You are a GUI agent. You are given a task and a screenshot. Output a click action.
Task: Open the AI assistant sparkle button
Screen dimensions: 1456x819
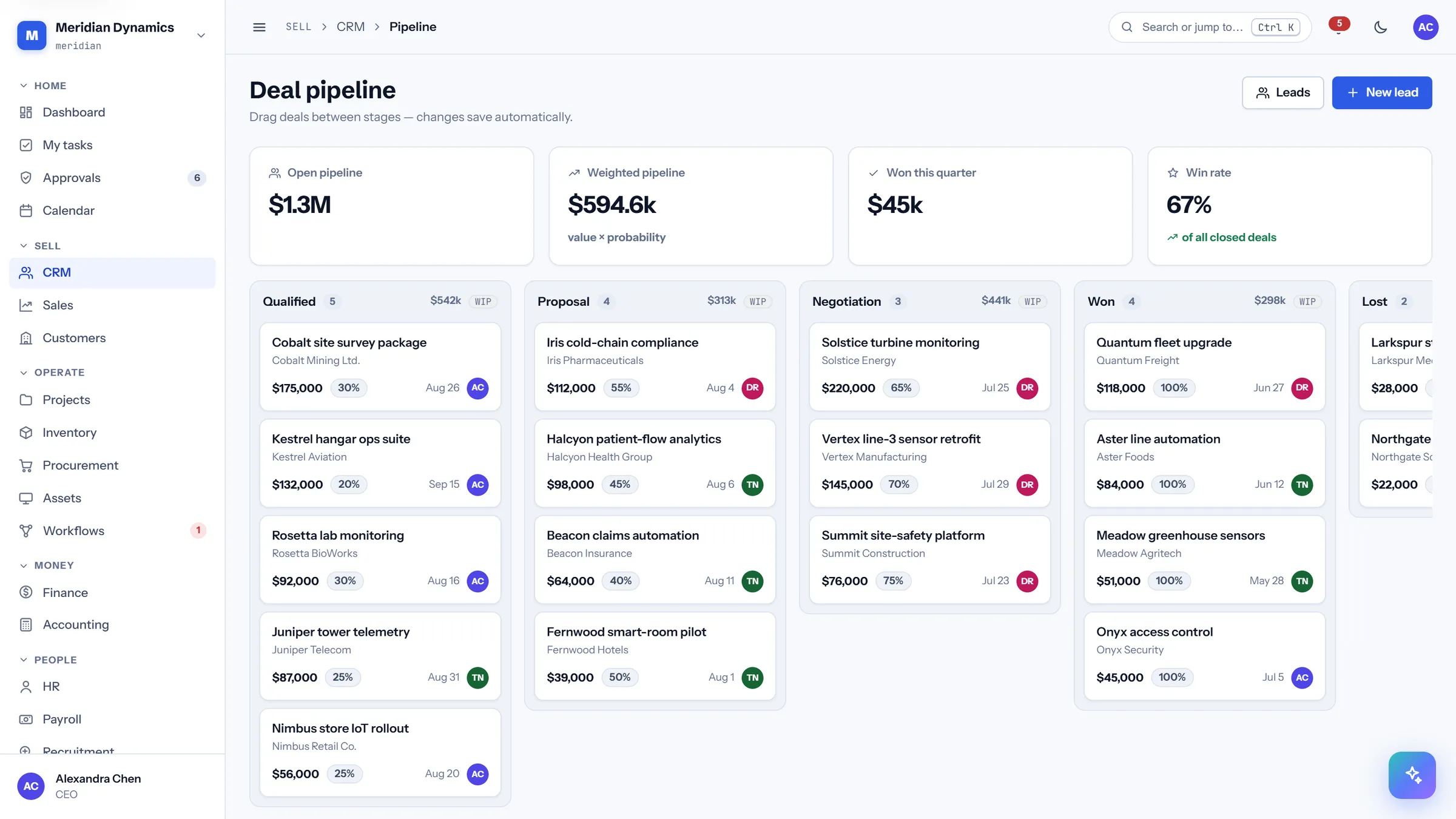(x=1412, y=775)
